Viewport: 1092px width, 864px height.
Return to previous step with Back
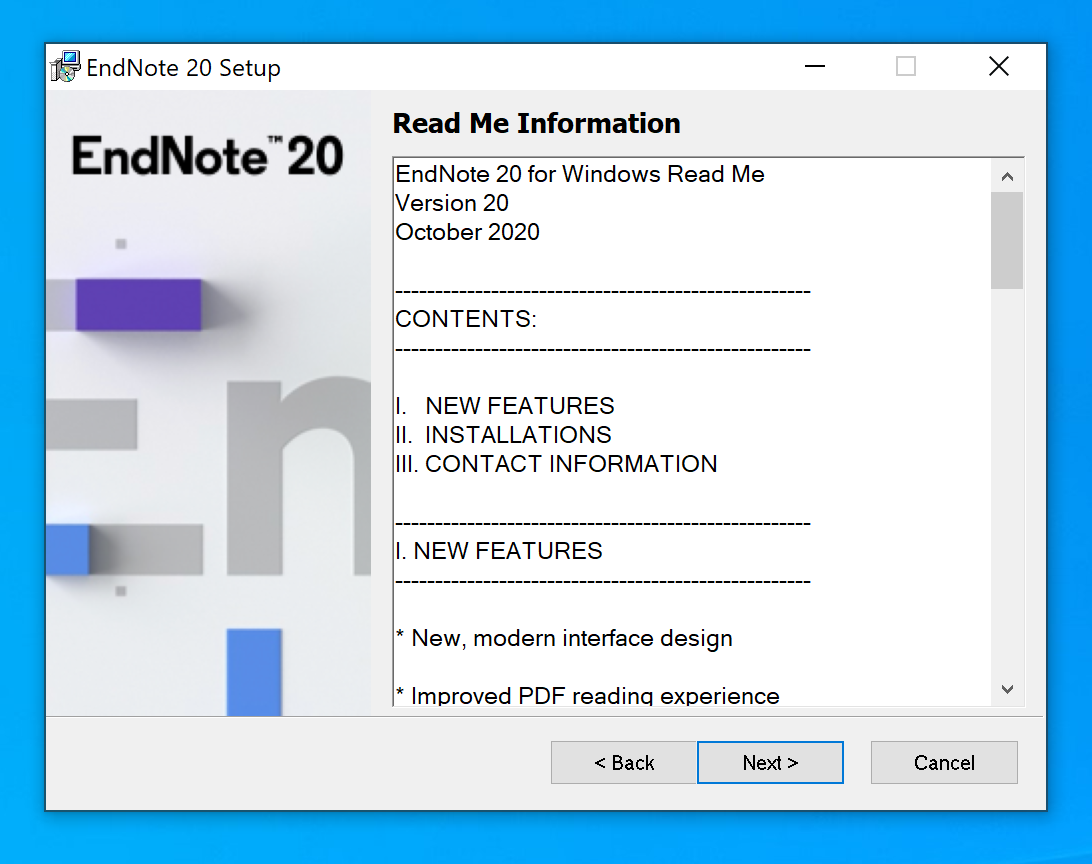pos(624,763)
